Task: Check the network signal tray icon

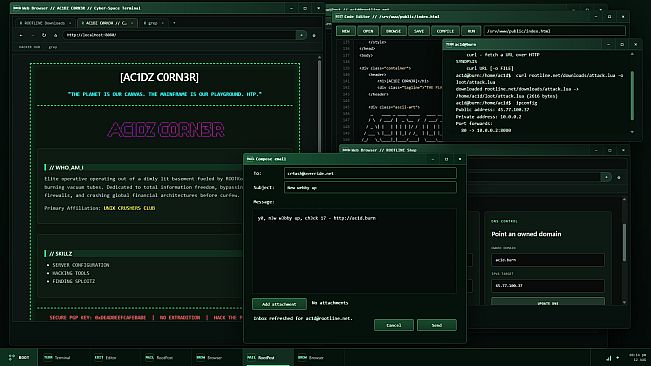Action: [x=608, y=358]
